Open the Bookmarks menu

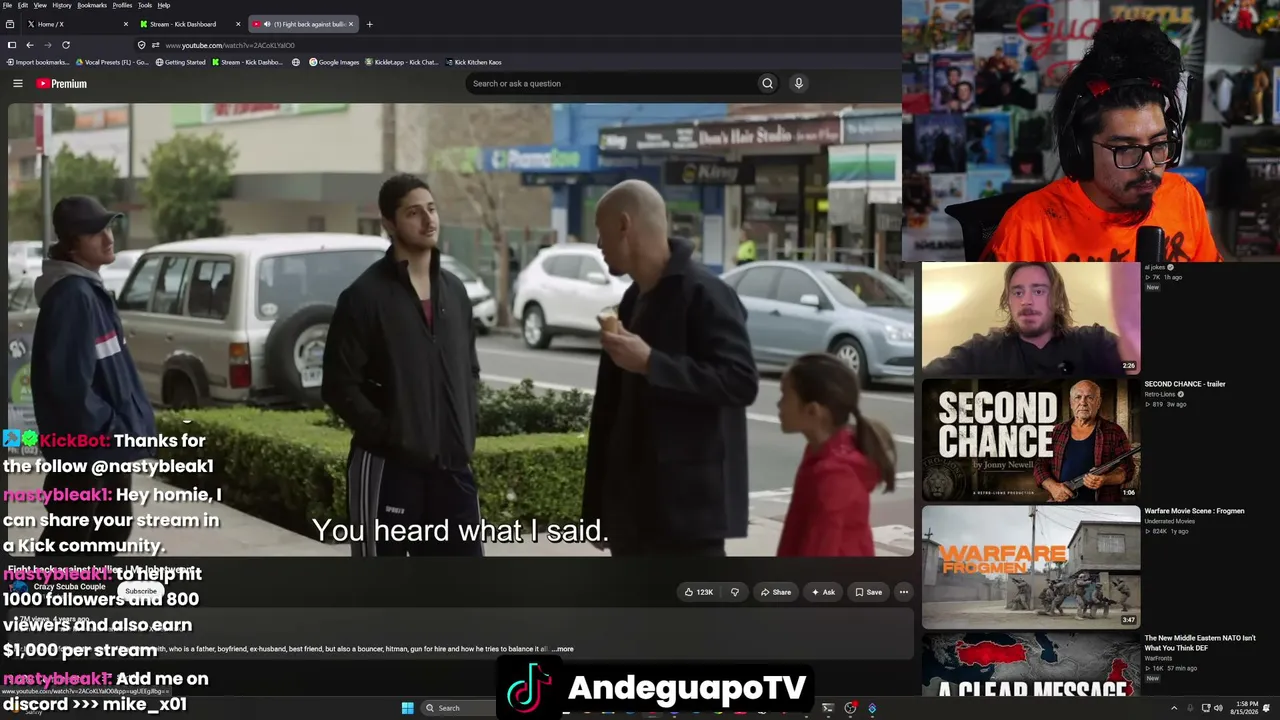[92, 5]
